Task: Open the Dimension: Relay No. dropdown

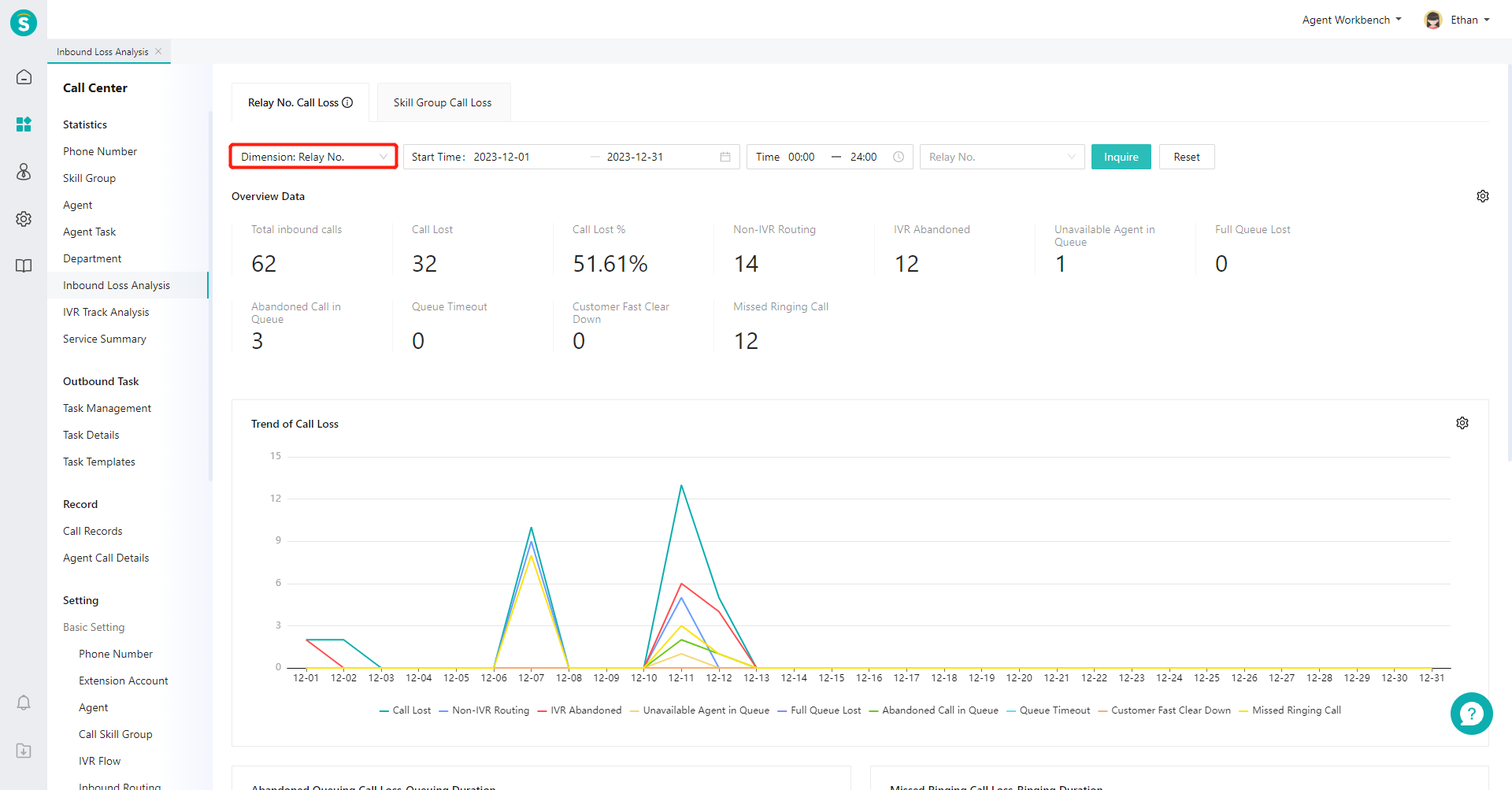Action: [313, 157]
